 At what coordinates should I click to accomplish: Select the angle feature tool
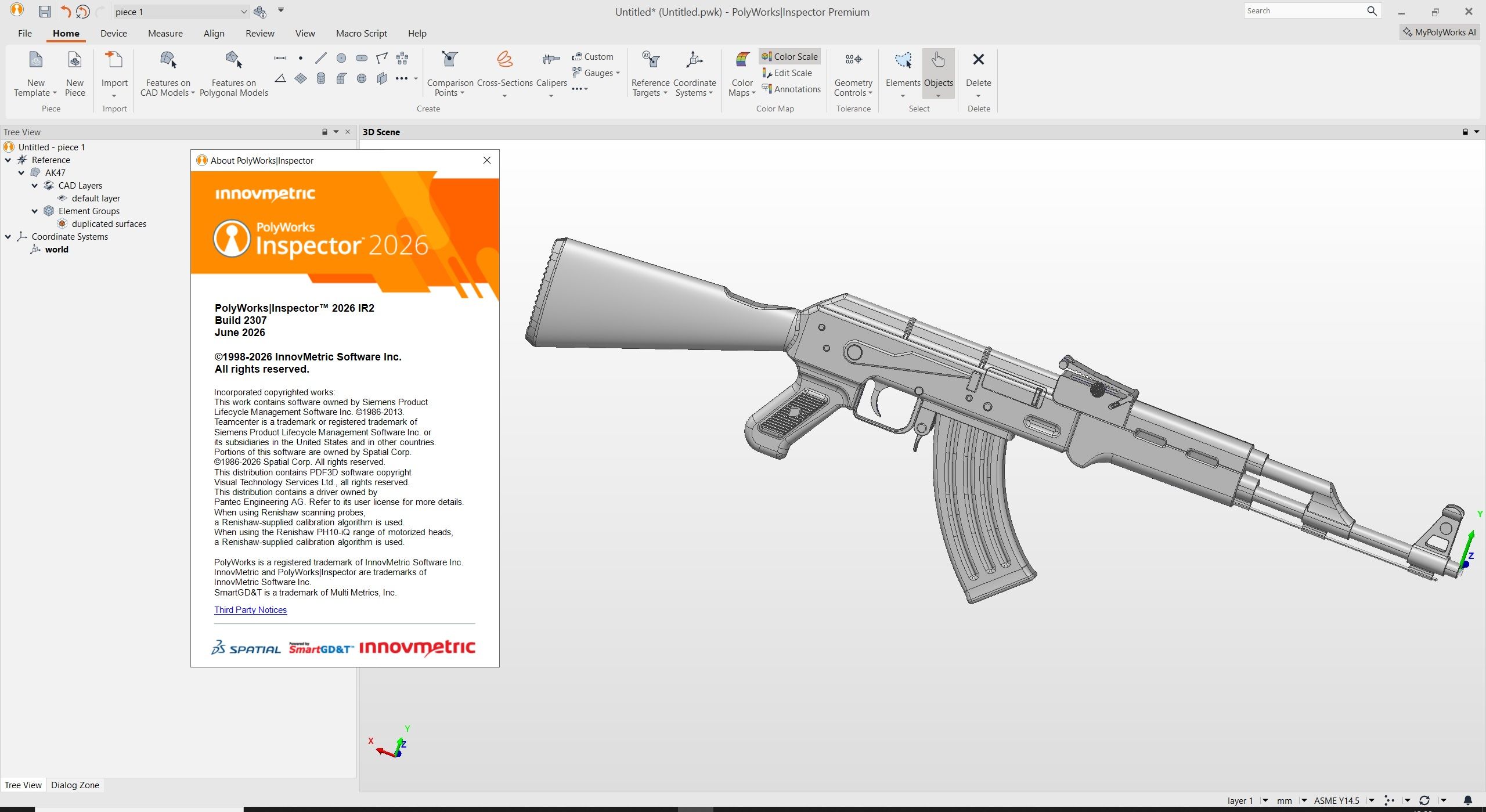pyautogui.click(x=280, y=78)
